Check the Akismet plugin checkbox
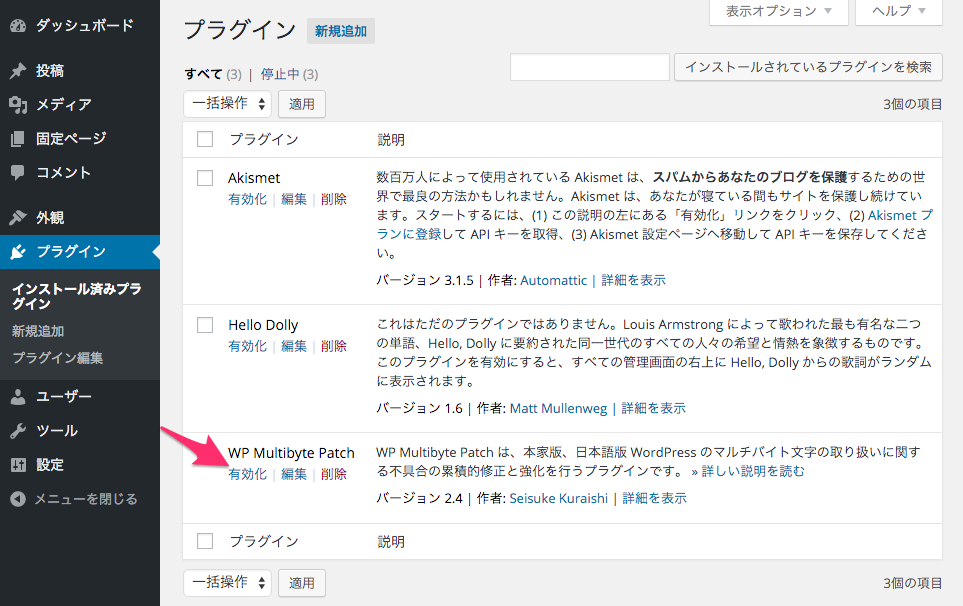The image size is (963, 606). (205, 177)
